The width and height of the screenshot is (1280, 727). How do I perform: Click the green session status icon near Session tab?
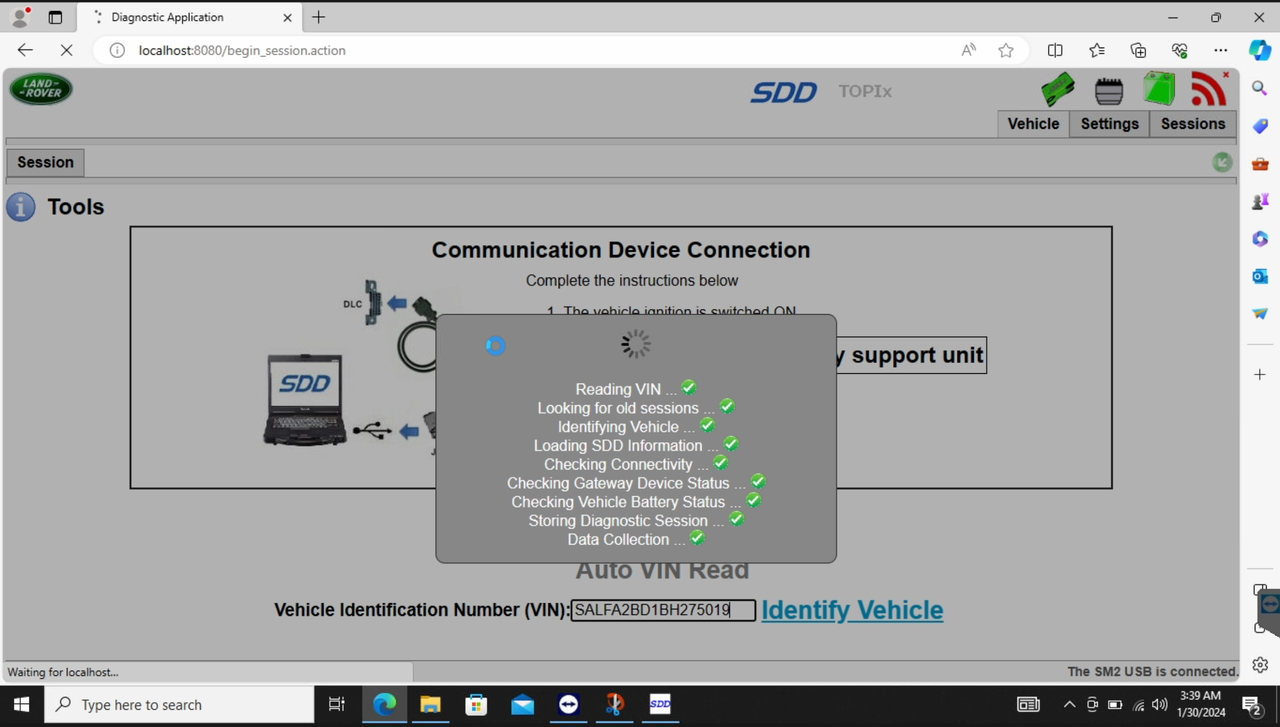1222,161
